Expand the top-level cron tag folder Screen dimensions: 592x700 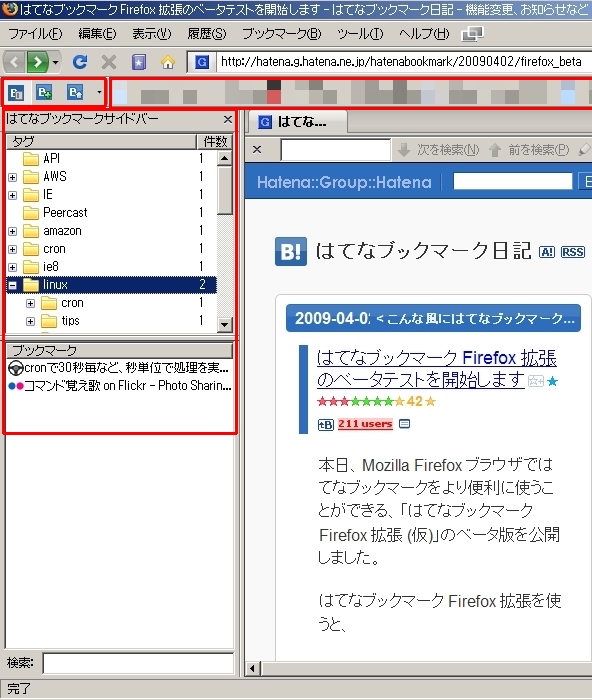(13, 249)
